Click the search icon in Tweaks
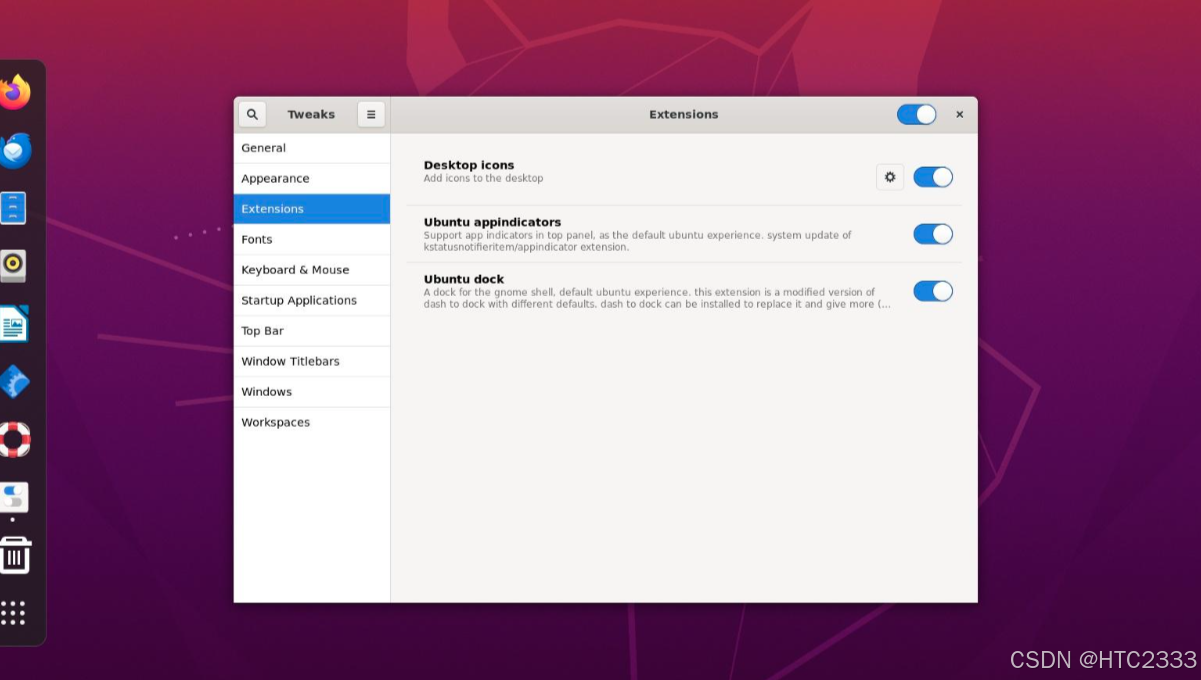1201x680 pixels. pos(252,114)
